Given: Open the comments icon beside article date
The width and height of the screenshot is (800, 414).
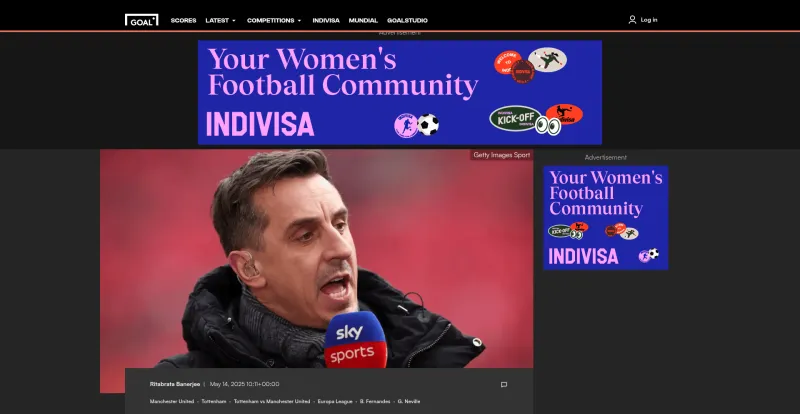Looking at the screenshot, I should click(504, 384).
